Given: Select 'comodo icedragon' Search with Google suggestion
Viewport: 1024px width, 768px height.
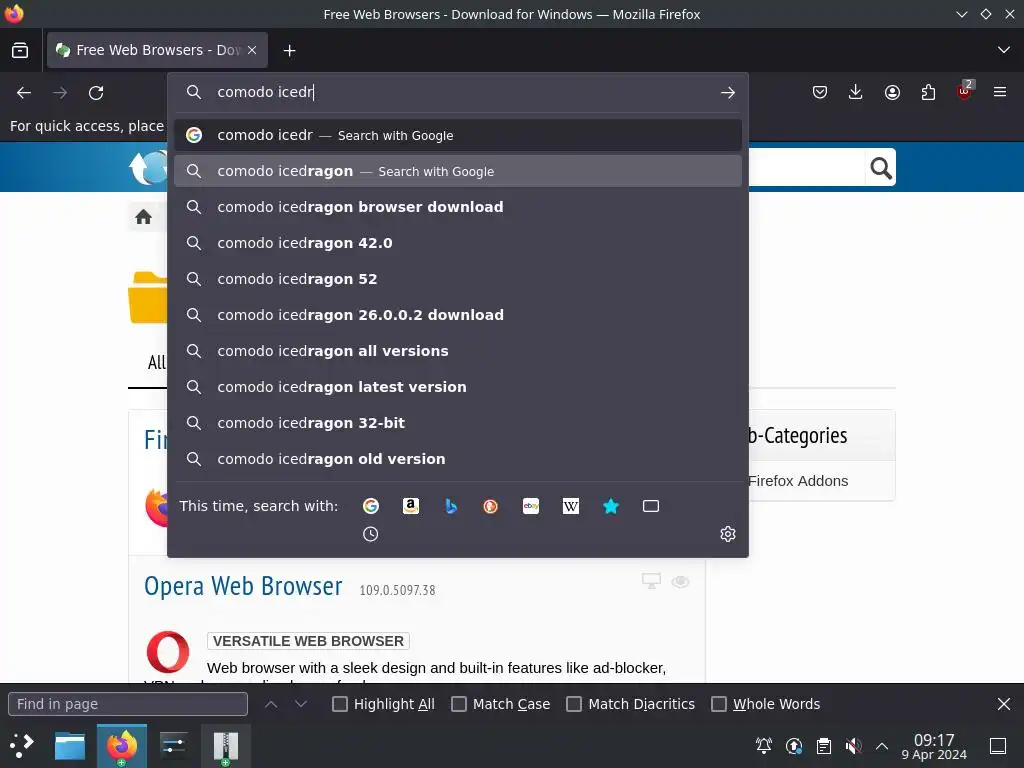Looking at the screenshot, I should (x=458, y=171).
